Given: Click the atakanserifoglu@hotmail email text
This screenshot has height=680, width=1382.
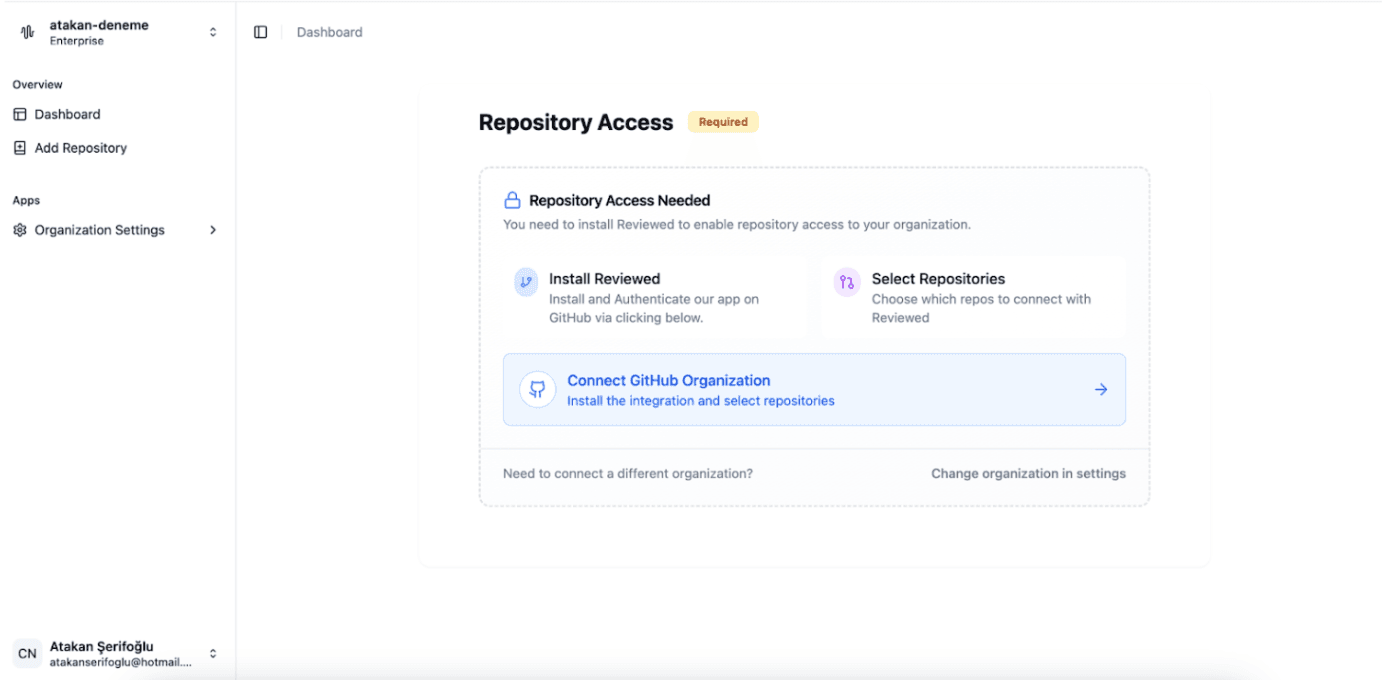Looking at the screenshot, I should pyautogui.click(x=120, y=662).
